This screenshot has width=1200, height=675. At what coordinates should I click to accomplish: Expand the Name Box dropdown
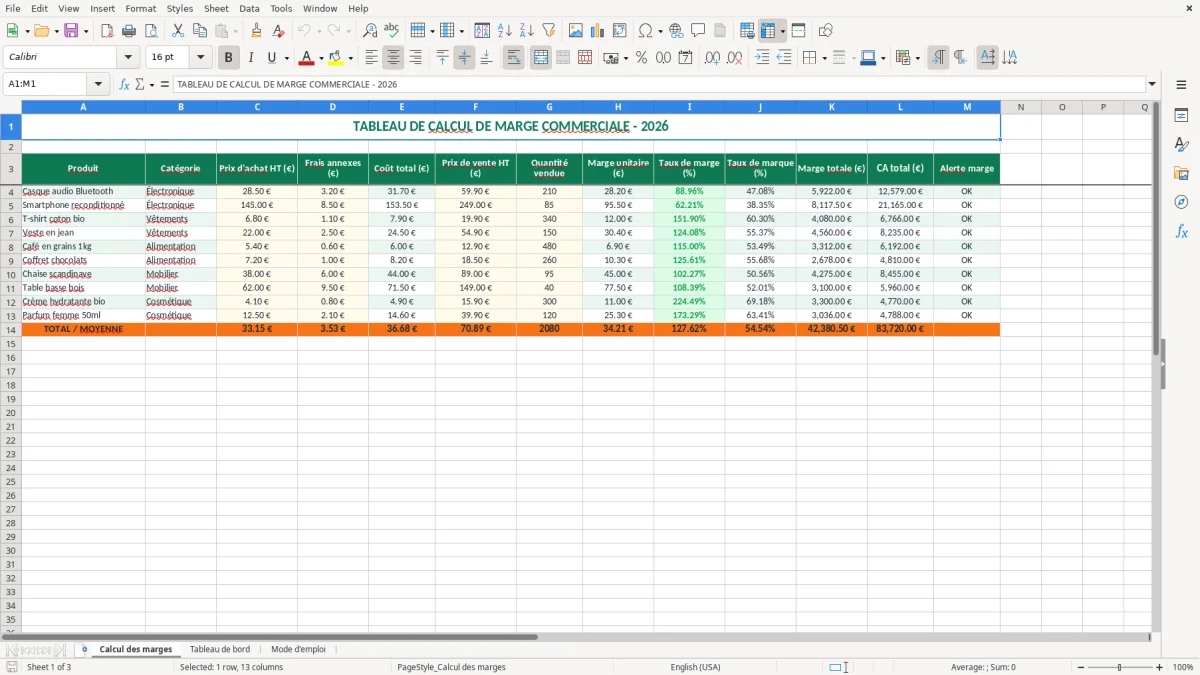tap(98, 84)
